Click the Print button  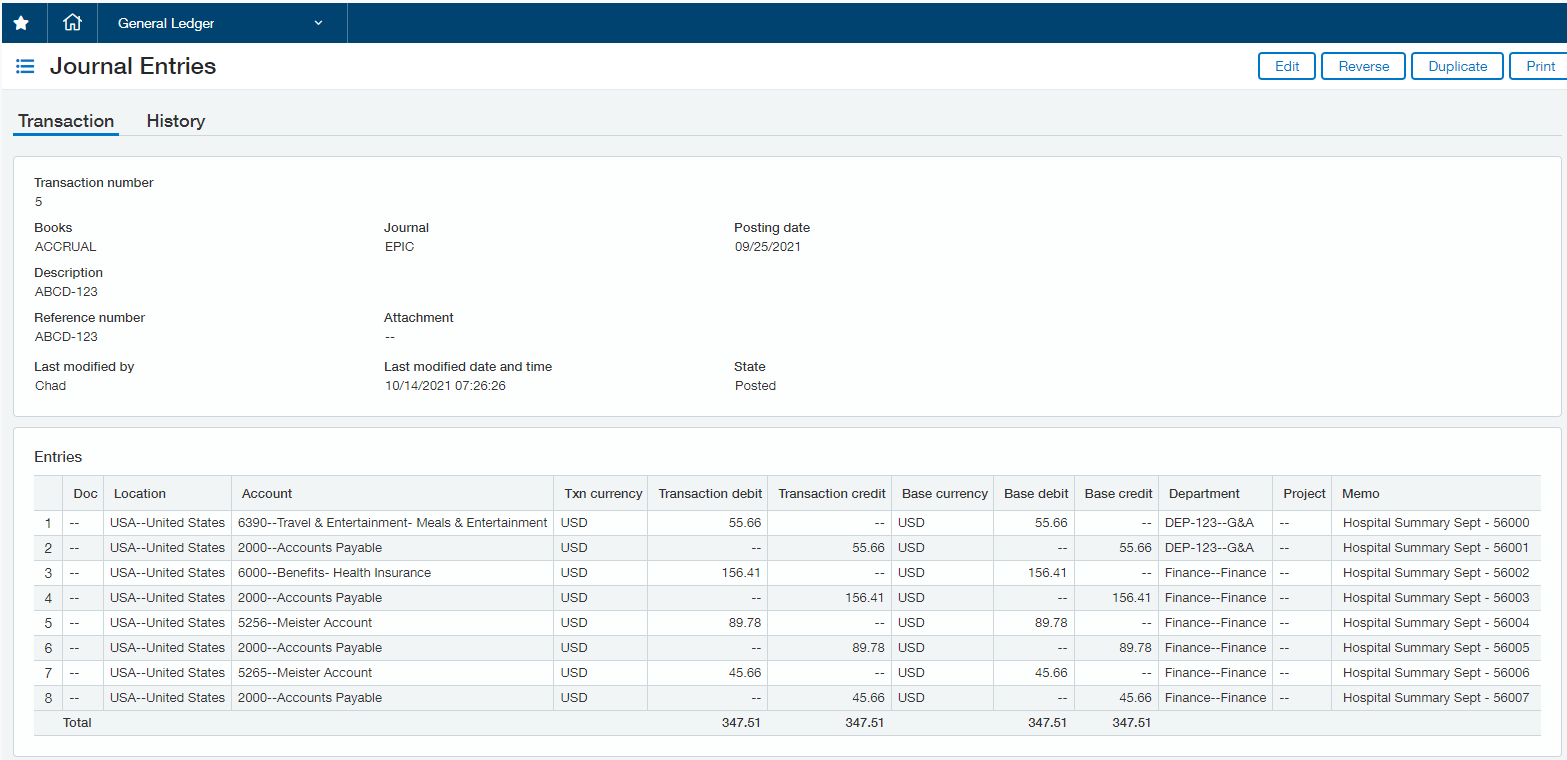pos(1539,66)
